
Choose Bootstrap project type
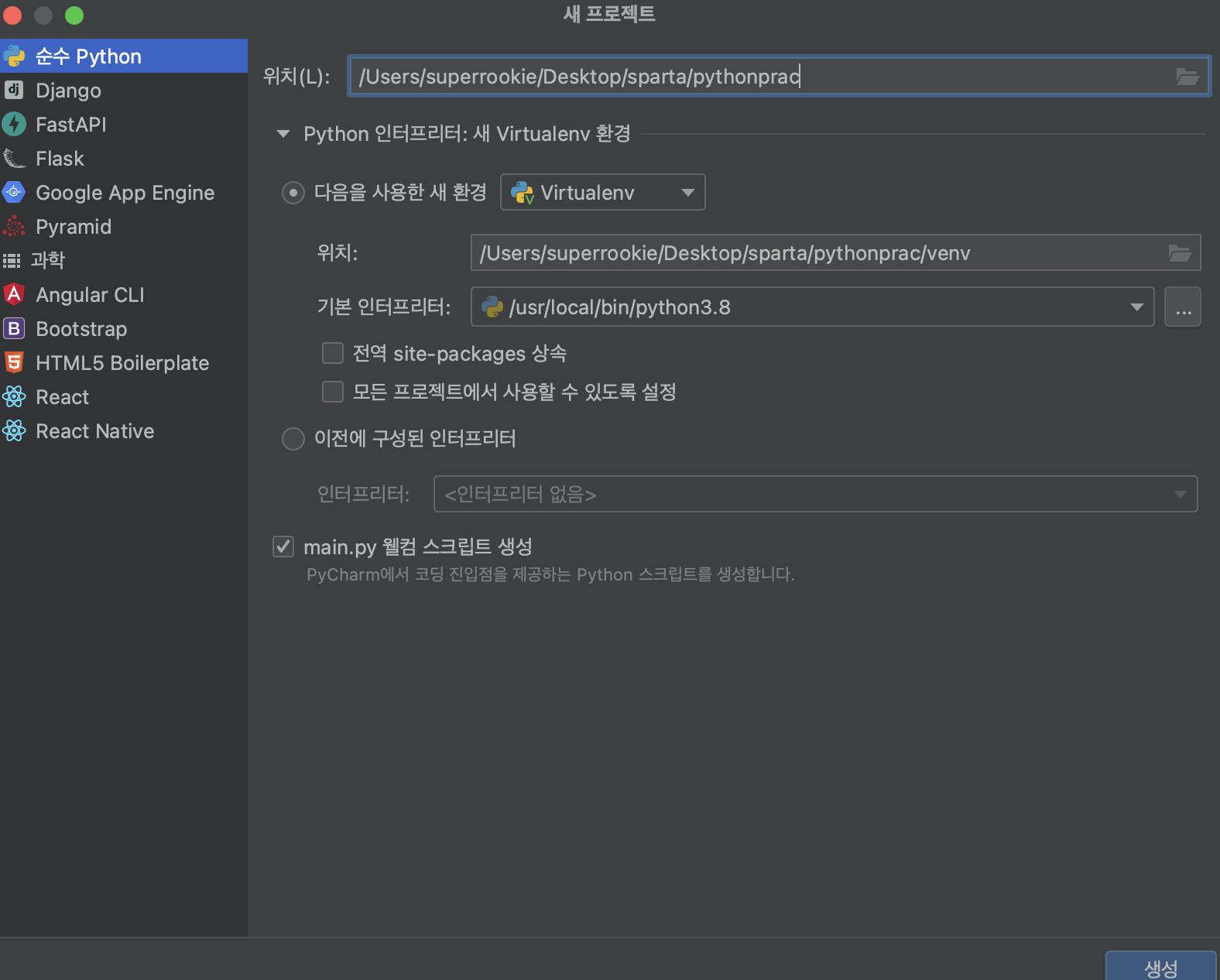pos(124,328)
